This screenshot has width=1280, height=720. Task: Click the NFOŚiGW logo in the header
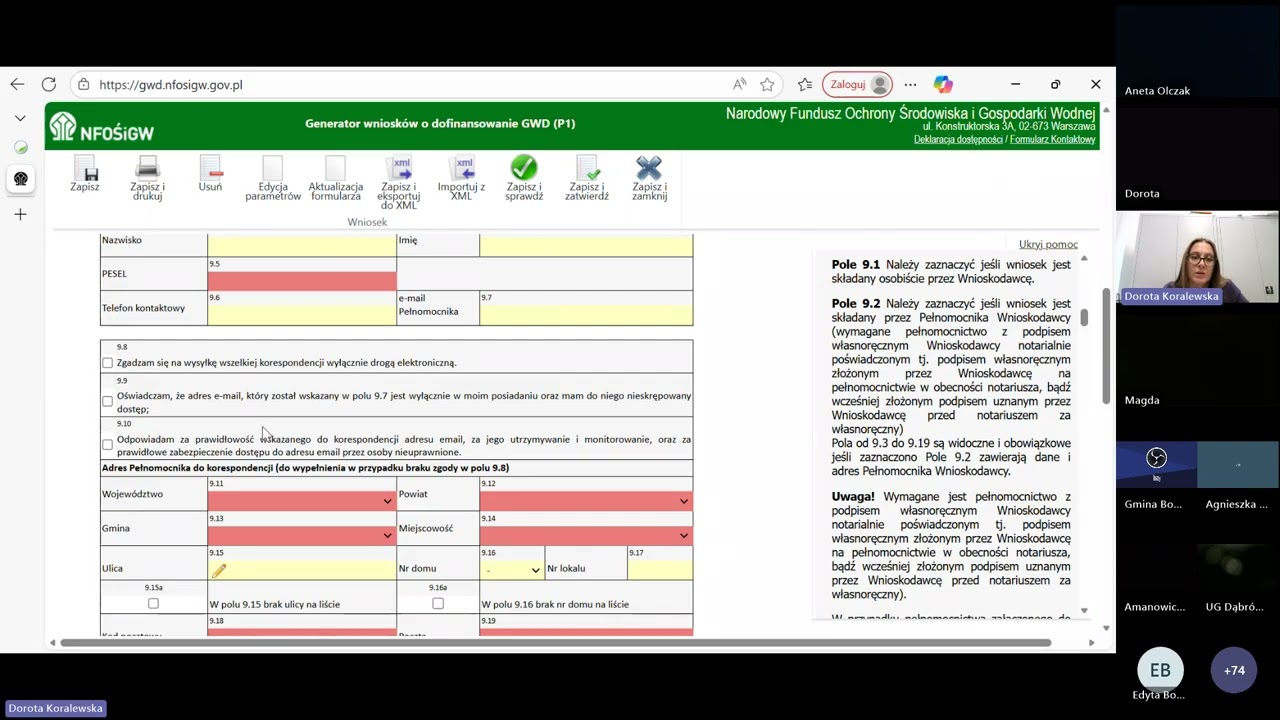tap(102, 127)
